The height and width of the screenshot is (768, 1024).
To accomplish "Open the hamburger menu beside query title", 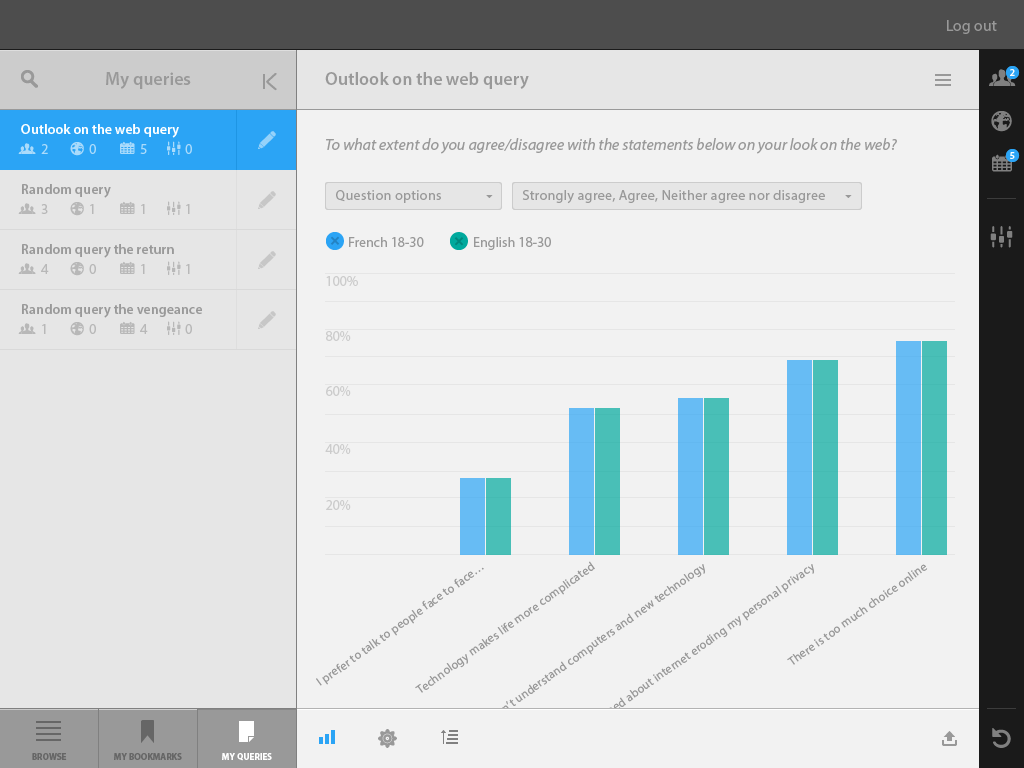I will (942, 80).
